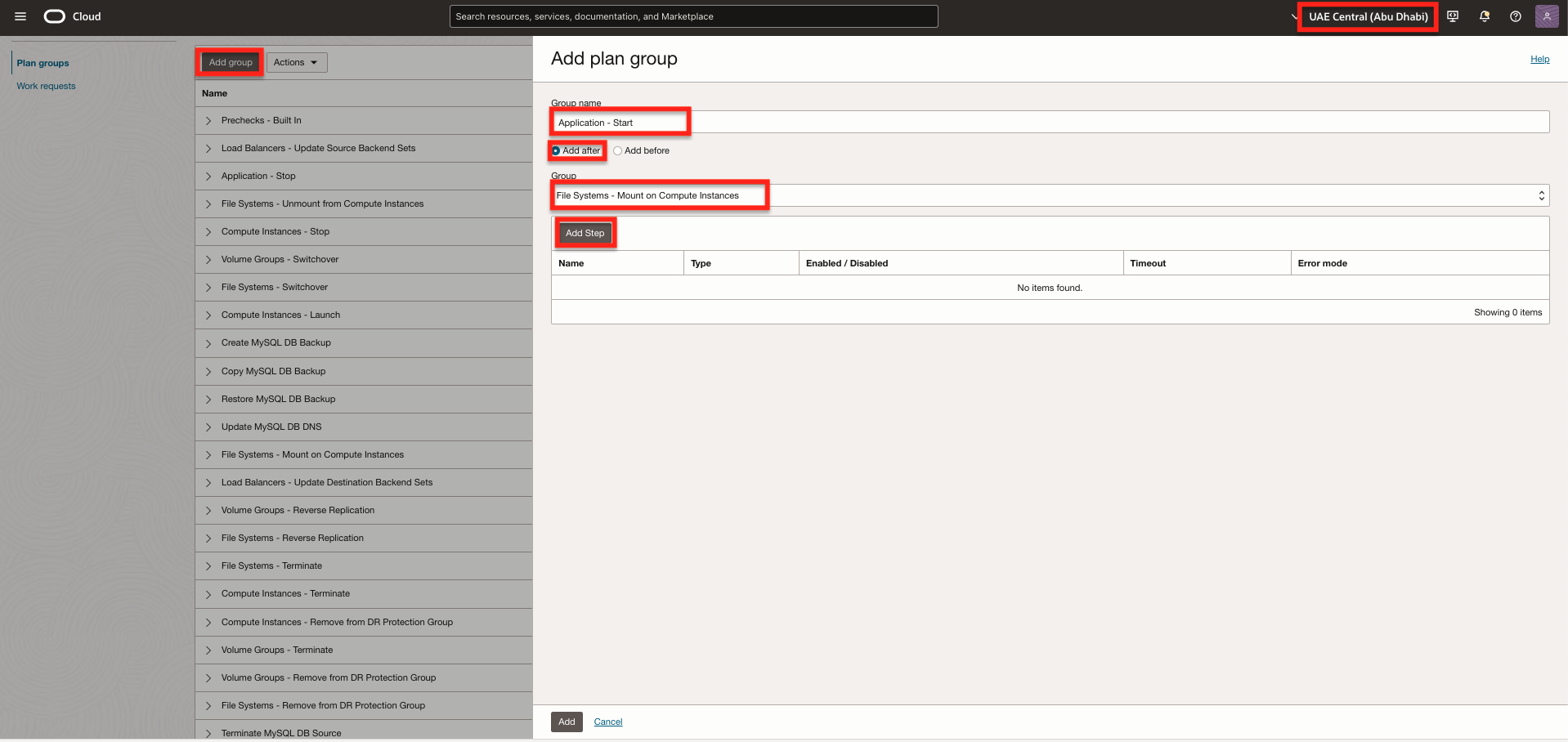The height and width of the screenshot is (742, 1568).
Task: Click the Cancel link
Action: point(608,722)
